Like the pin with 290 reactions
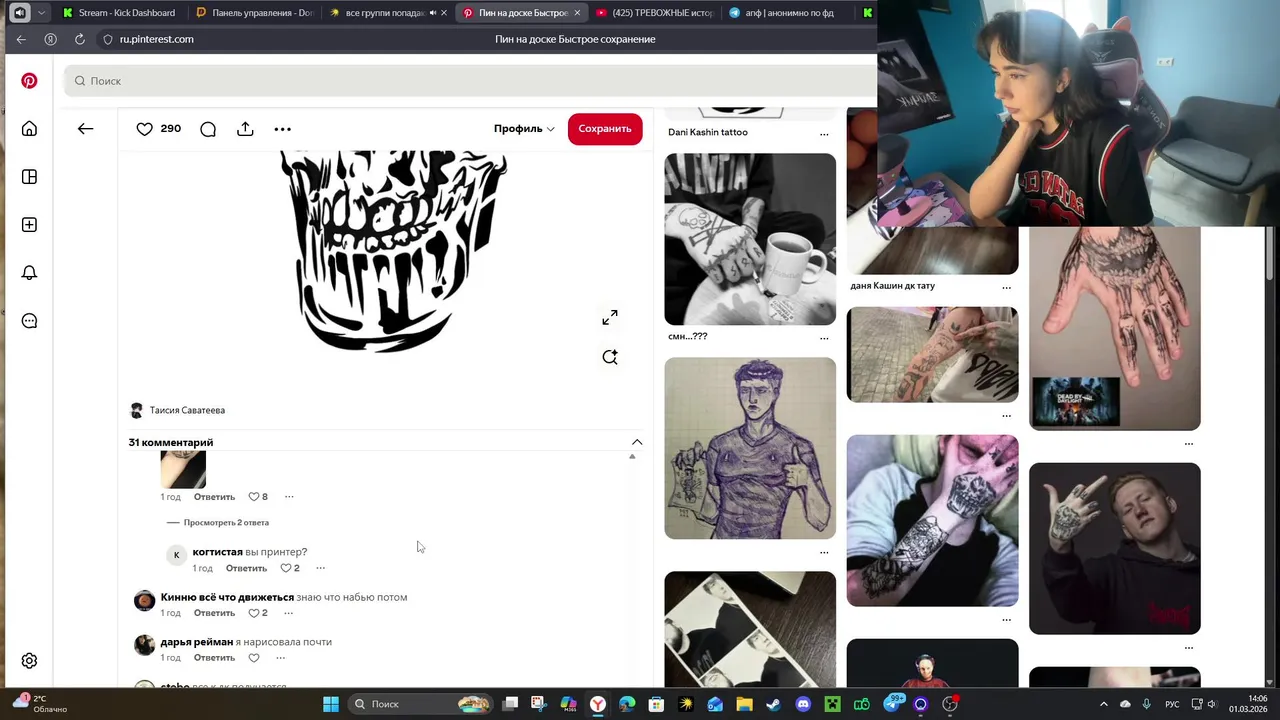The image size is (1280, 720). point(145,129)
